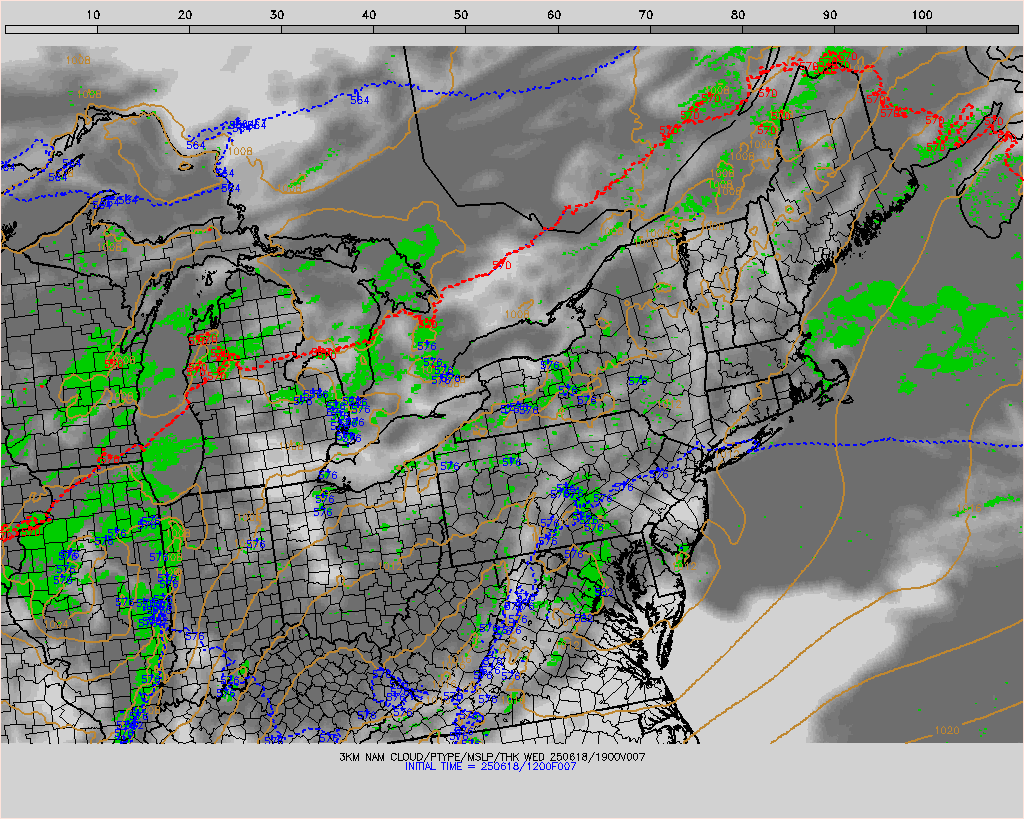Click the "80" label on the cloud scale
Screen dimensions: 1024x819
click(x=738, y=14)
